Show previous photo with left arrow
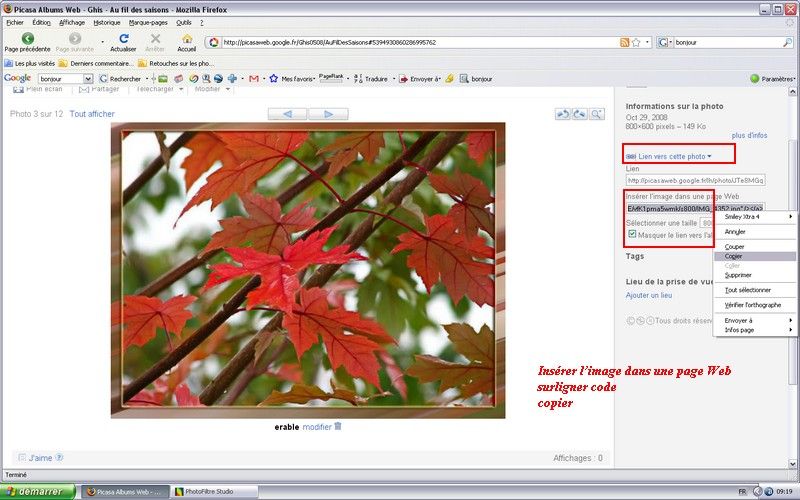This screenshot has height=500, width=800. coord(287,114)
